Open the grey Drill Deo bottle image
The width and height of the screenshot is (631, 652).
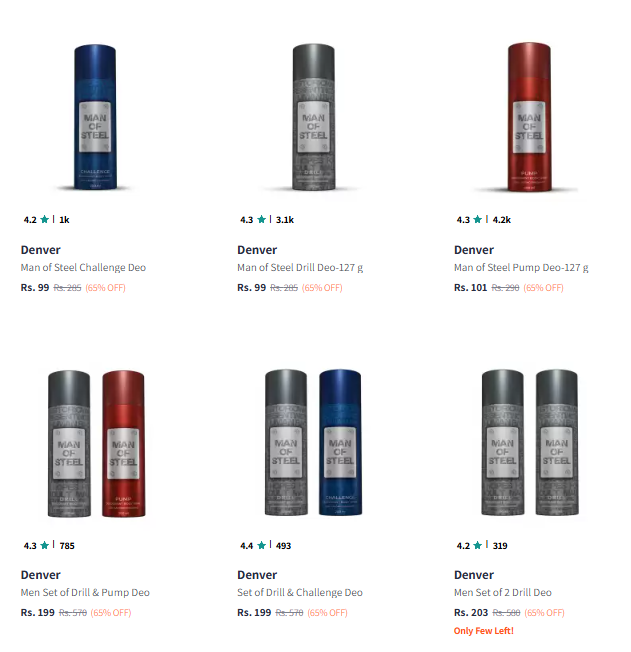pos(313,117)
